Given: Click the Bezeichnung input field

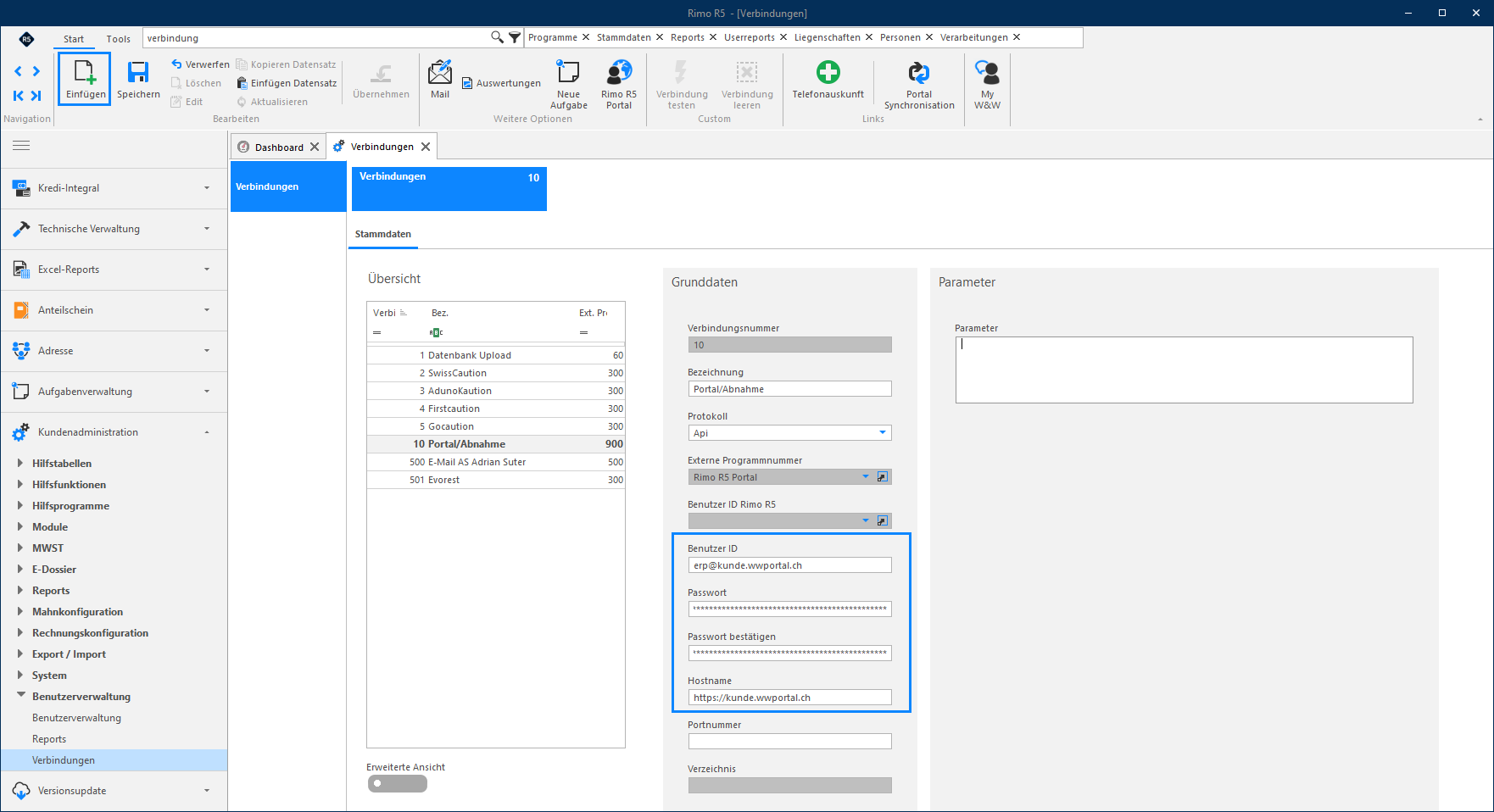Looking at the screenshot, I should [789, 389].
